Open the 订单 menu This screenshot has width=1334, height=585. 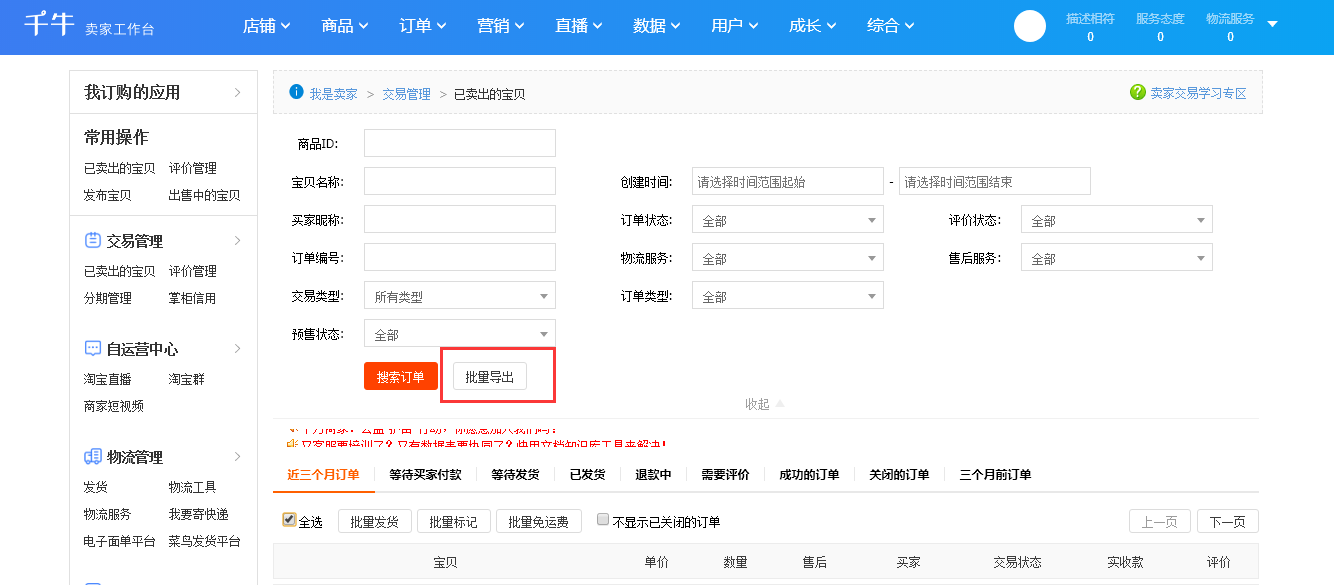(x=423, y=25)
